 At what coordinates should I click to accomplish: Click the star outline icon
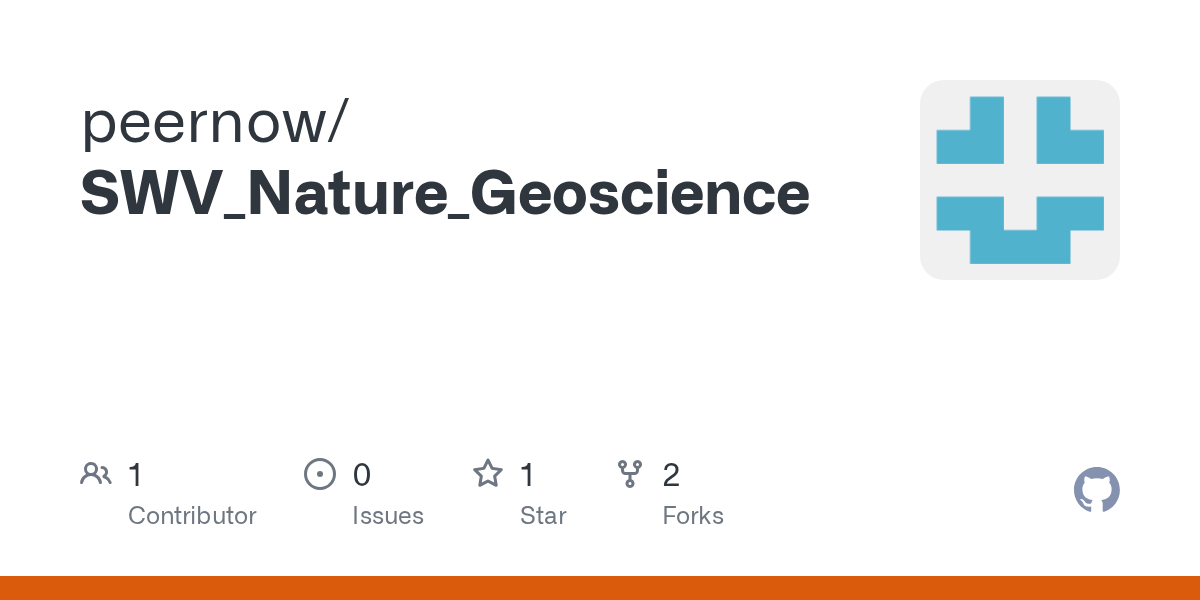click(x=488, y=473)
